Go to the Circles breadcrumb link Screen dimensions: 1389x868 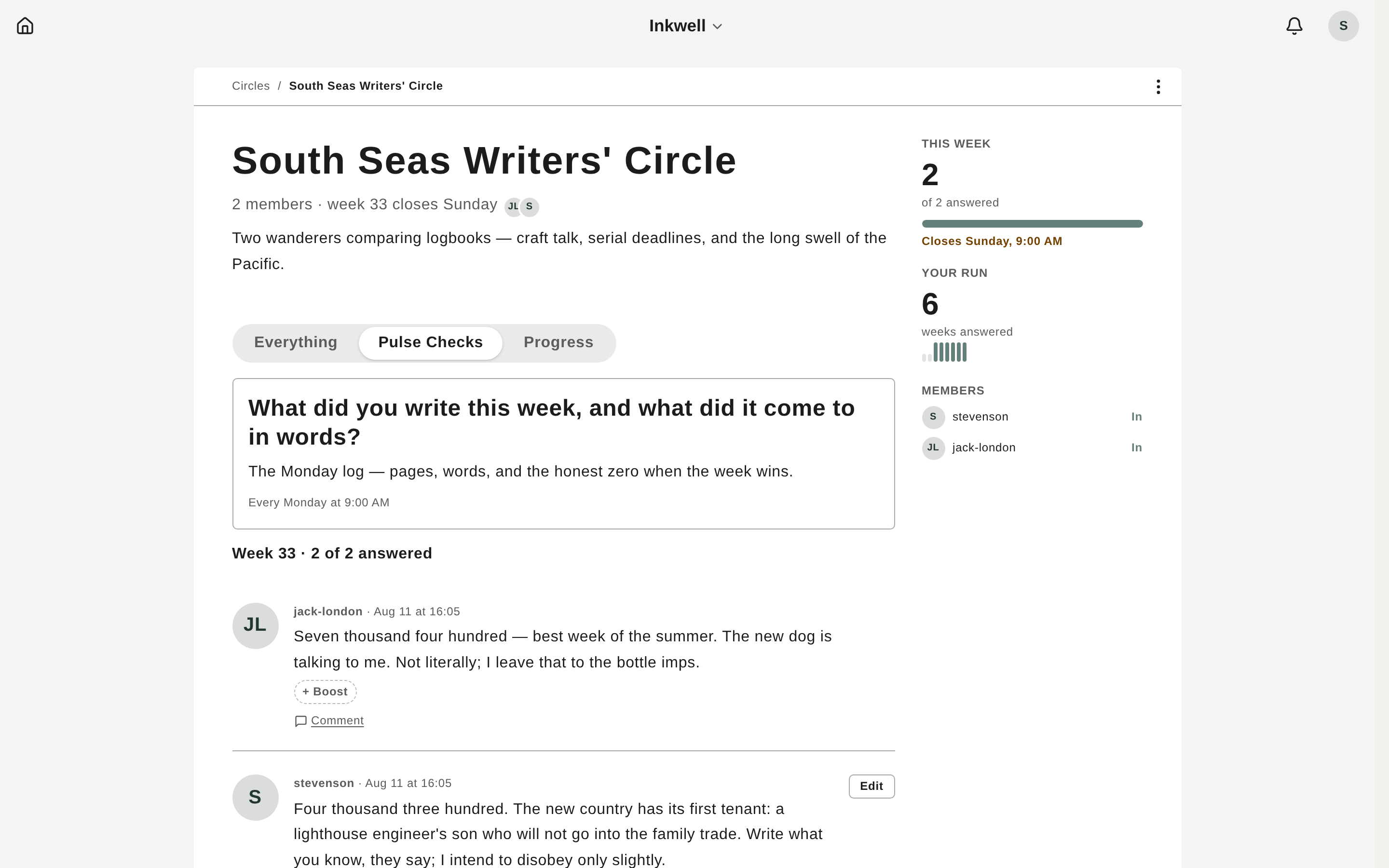(251, 86)
